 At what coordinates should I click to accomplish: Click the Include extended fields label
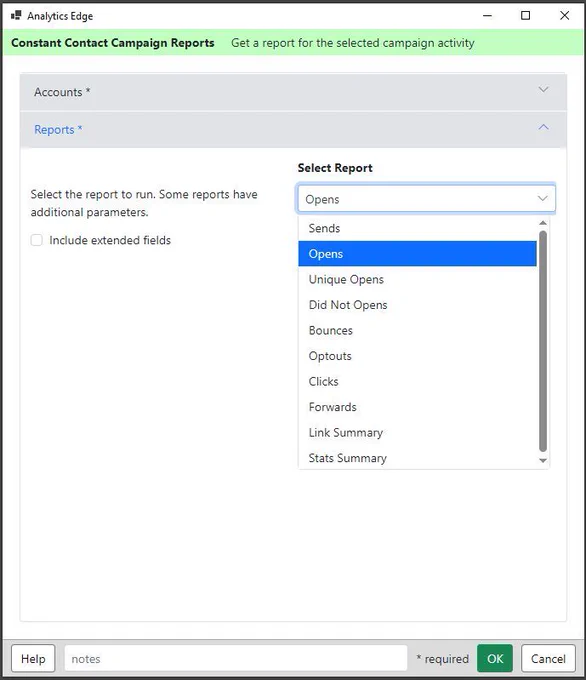110,240
